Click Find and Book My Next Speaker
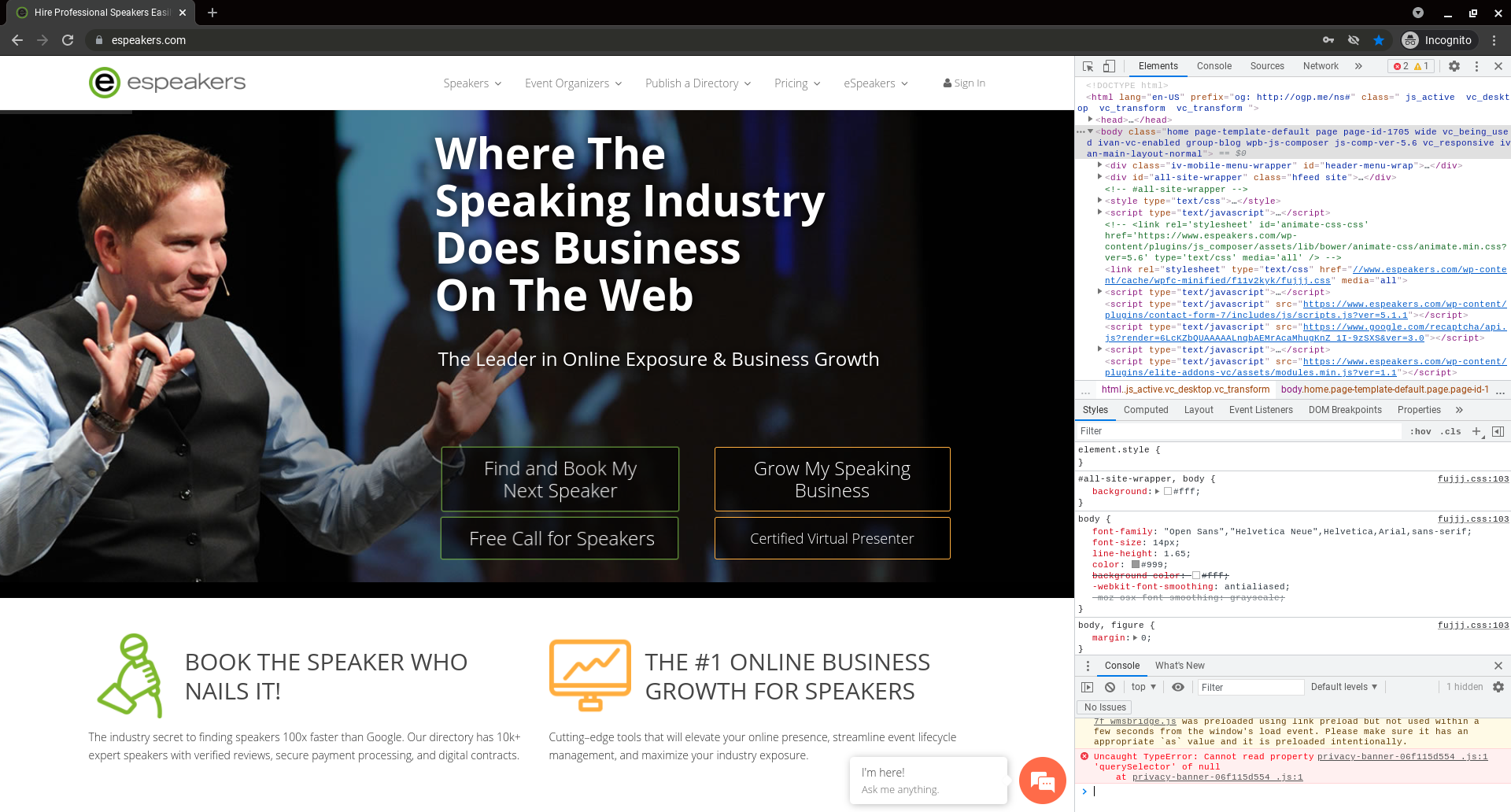 pos(560,479)
